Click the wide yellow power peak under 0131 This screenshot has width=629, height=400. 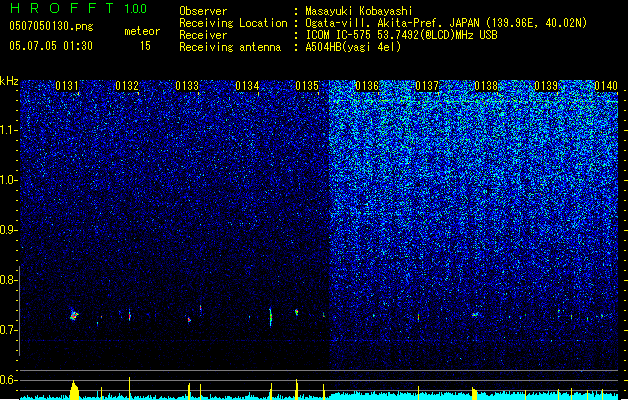click(74, 390)
